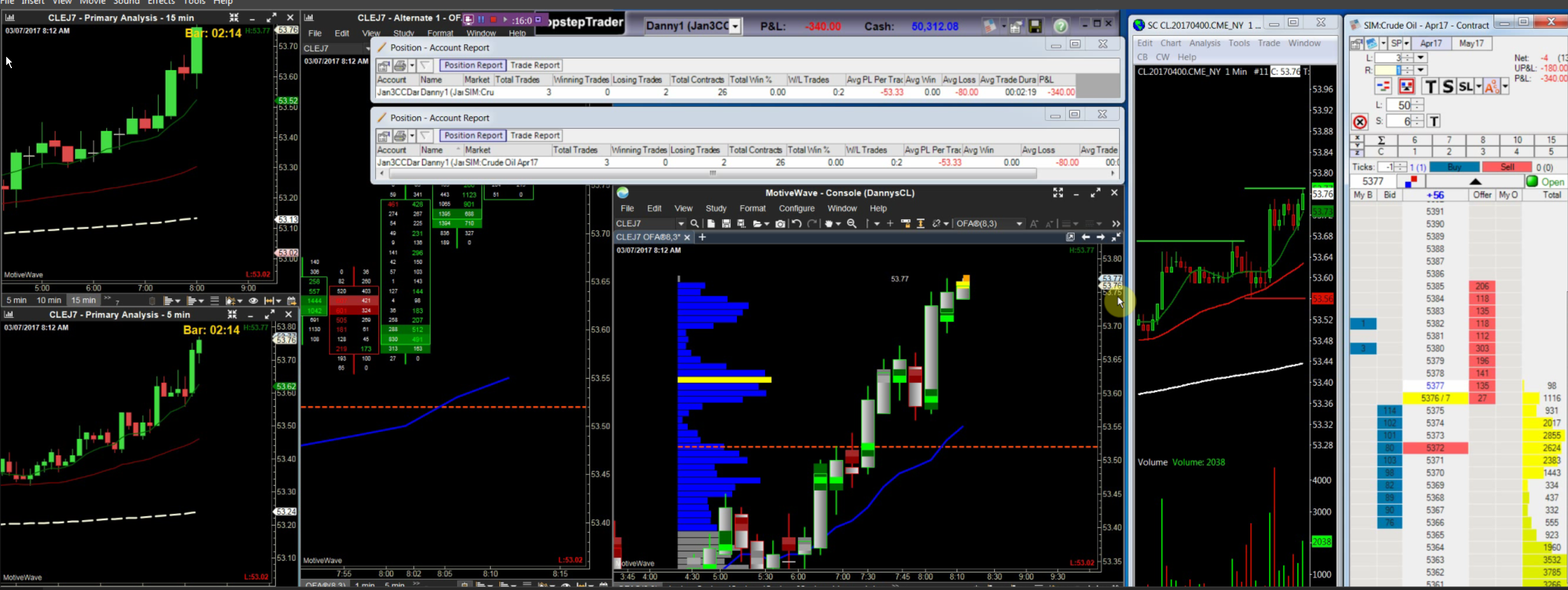
Task: Open the Trade Report tab in the upper Position window
Action: [x=535, y=65]
